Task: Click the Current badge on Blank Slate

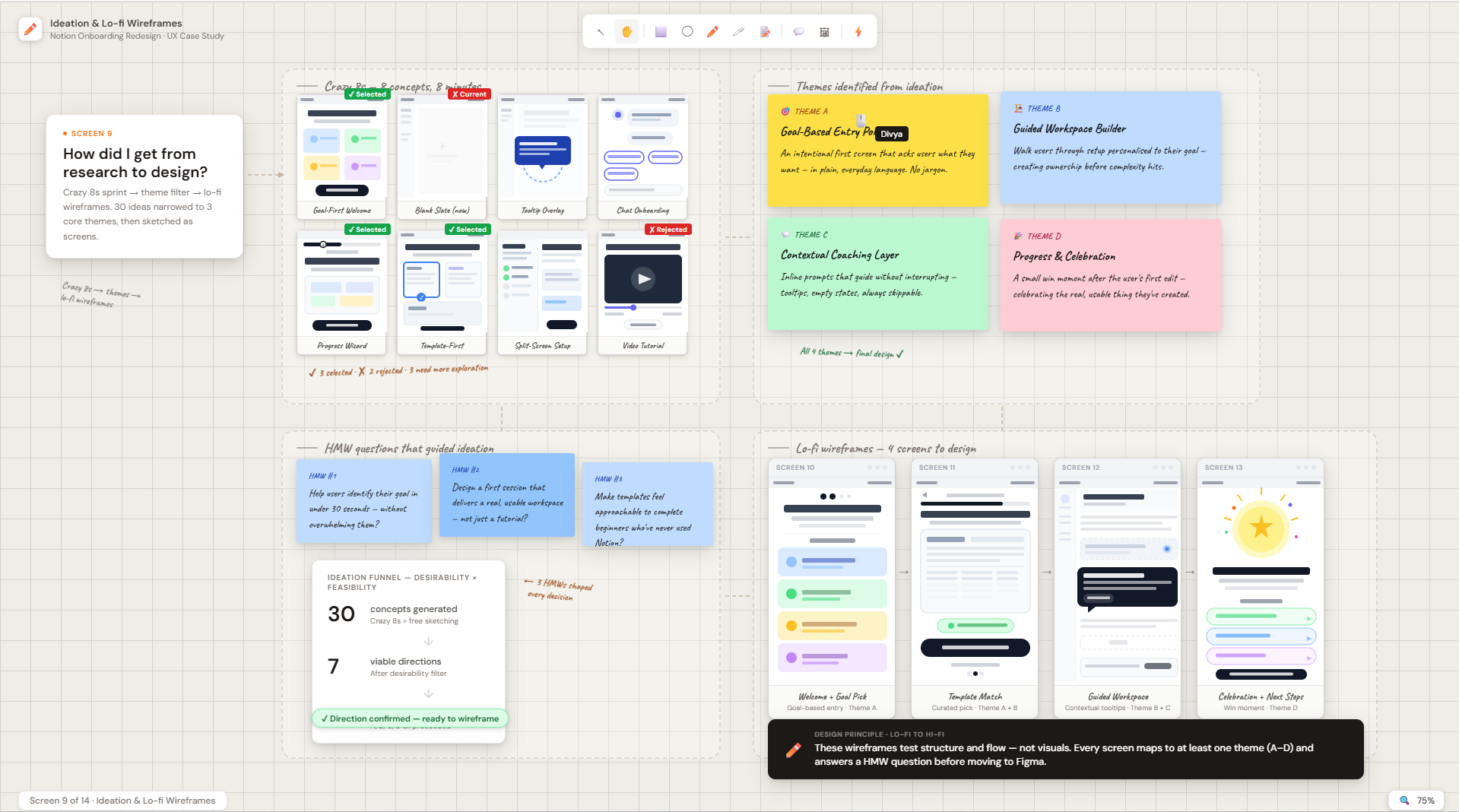Action: click(x=469, y=94)
